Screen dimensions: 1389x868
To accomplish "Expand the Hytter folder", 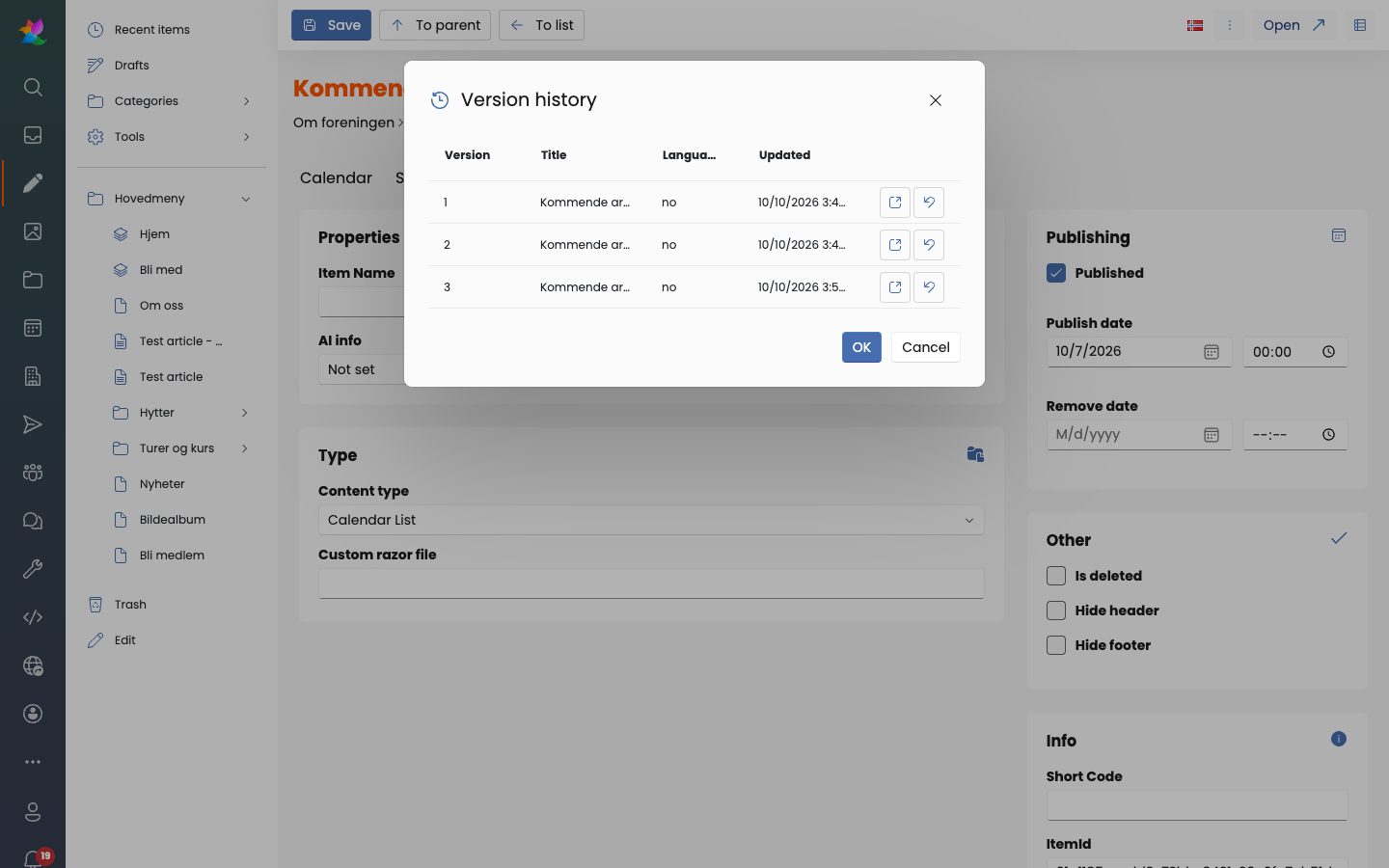I will click(x=245, y=413).
